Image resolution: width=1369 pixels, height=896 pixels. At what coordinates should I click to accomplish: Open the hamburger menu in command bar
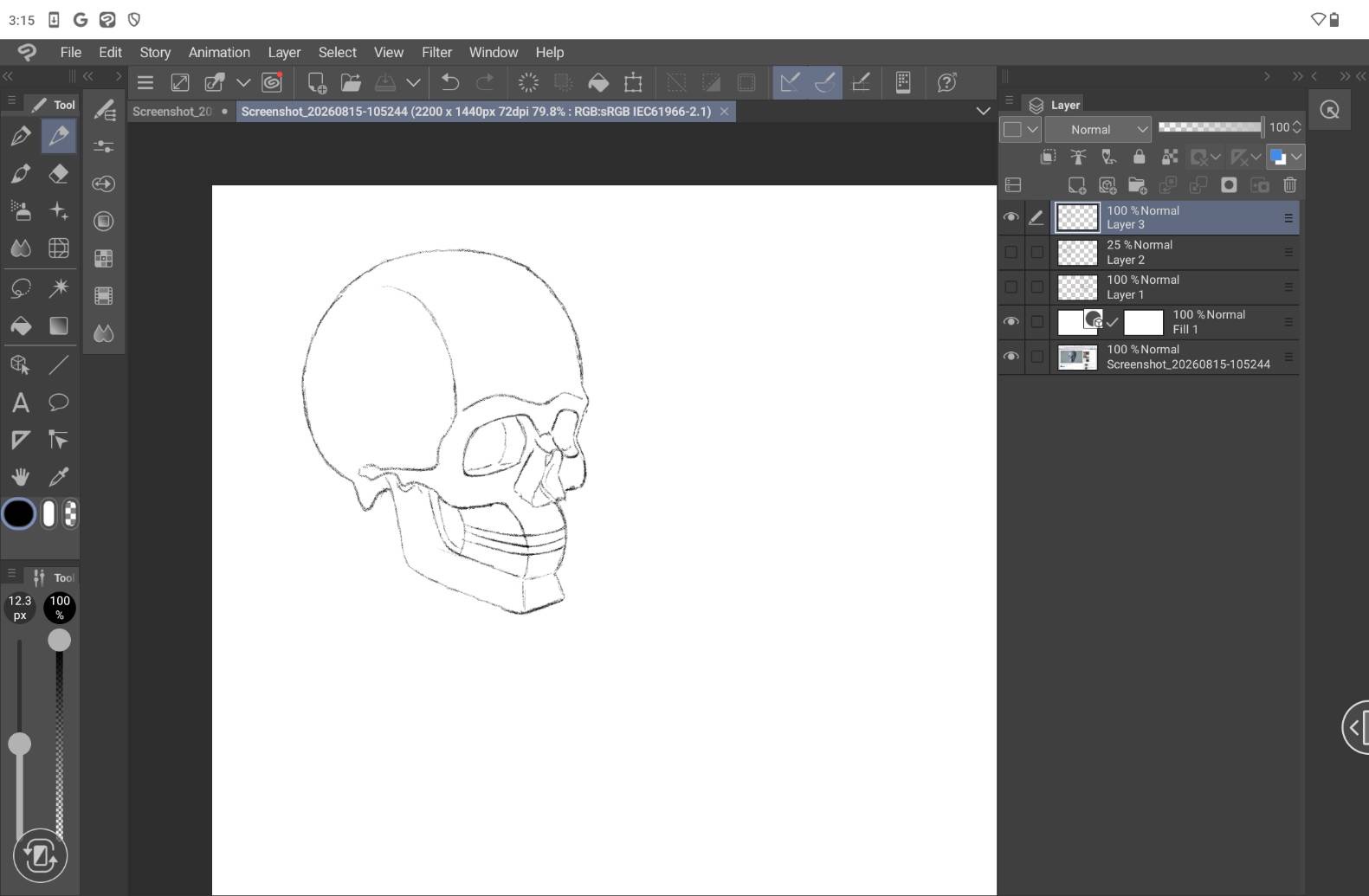pos(145,83)
